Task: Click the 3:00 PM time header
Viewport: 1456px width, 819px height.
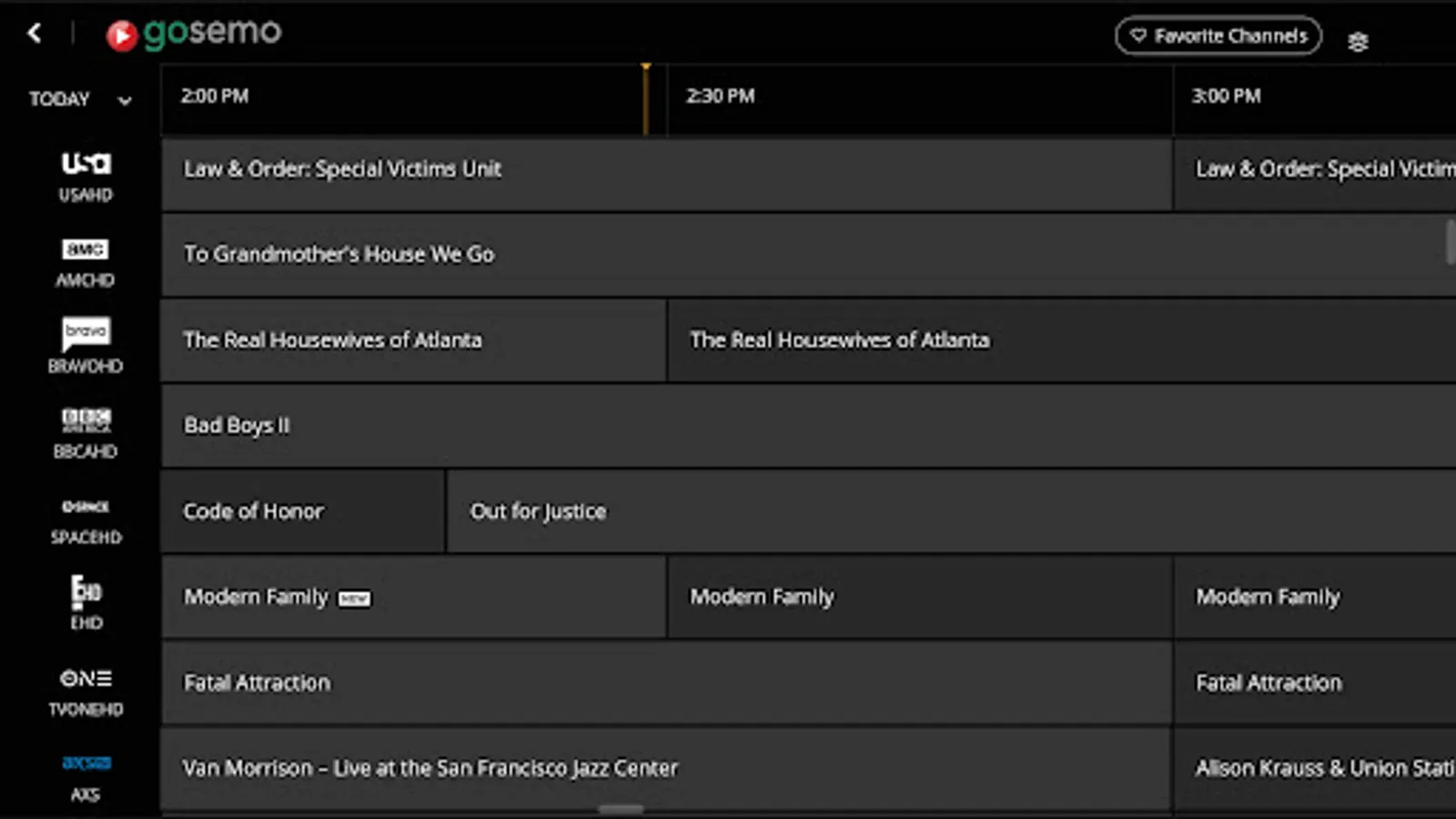Action: (1226, 96)
